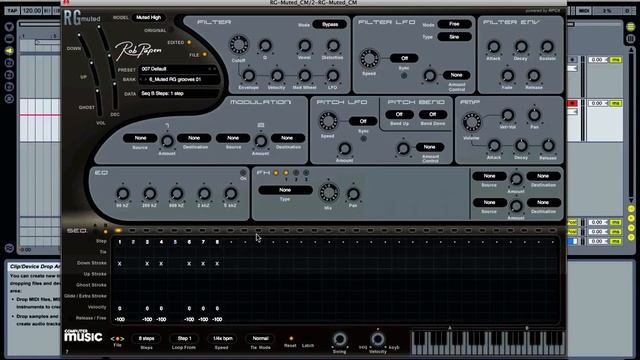The image size is (640, 360).
Task: Adjust the Filter Velocity knob
Action: click(277, 76)
